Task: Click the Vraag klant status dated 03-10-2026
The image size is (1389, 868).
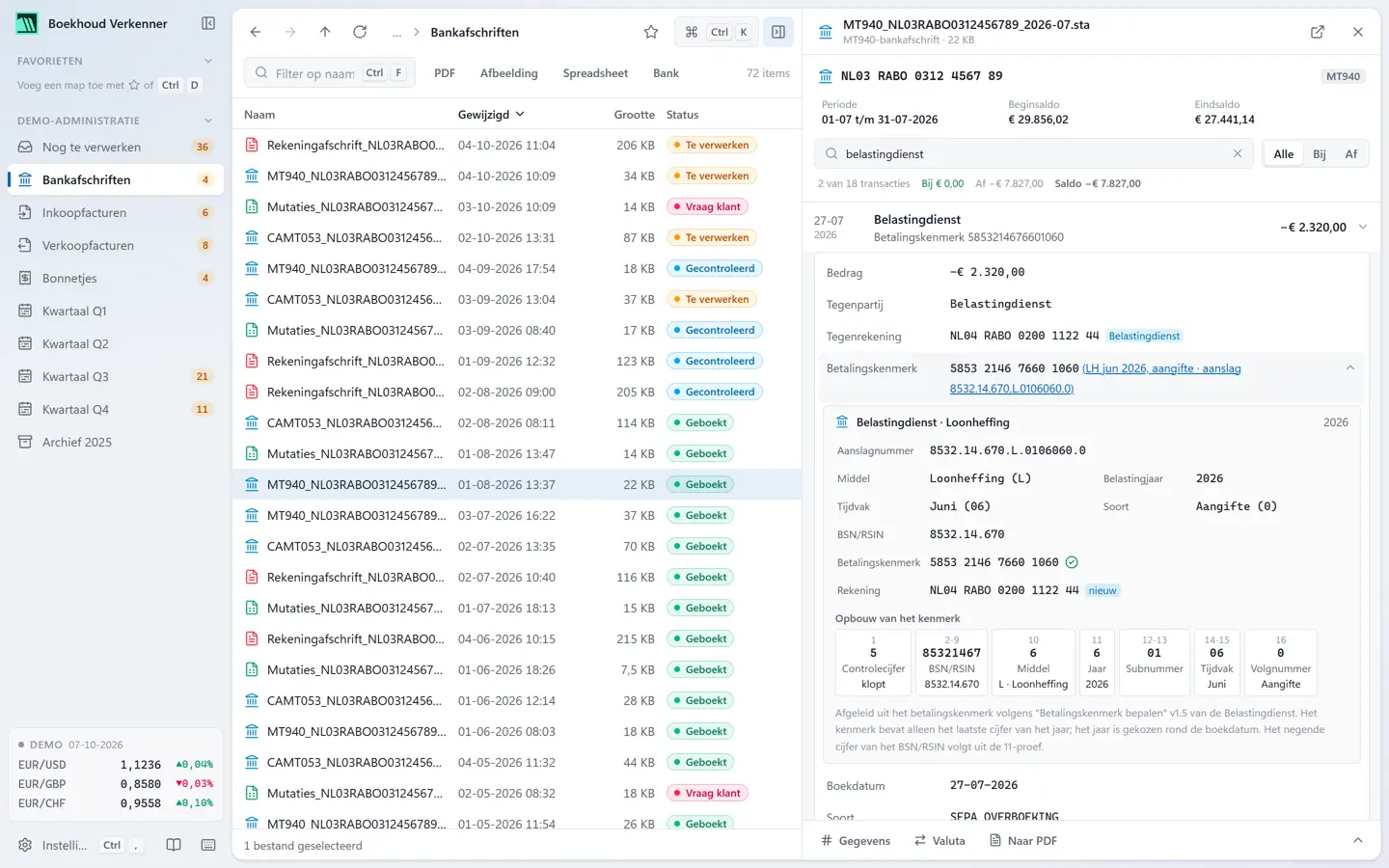Action: [x=707, y=206]
